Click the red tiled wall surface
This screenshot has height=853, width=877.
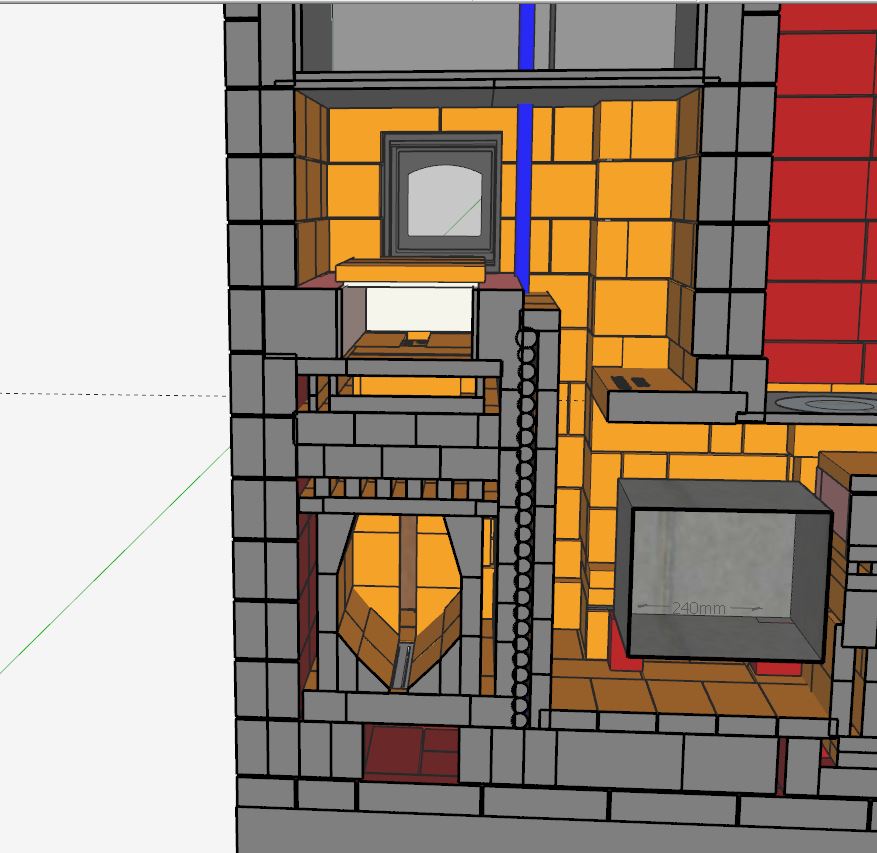pos(820,200)
